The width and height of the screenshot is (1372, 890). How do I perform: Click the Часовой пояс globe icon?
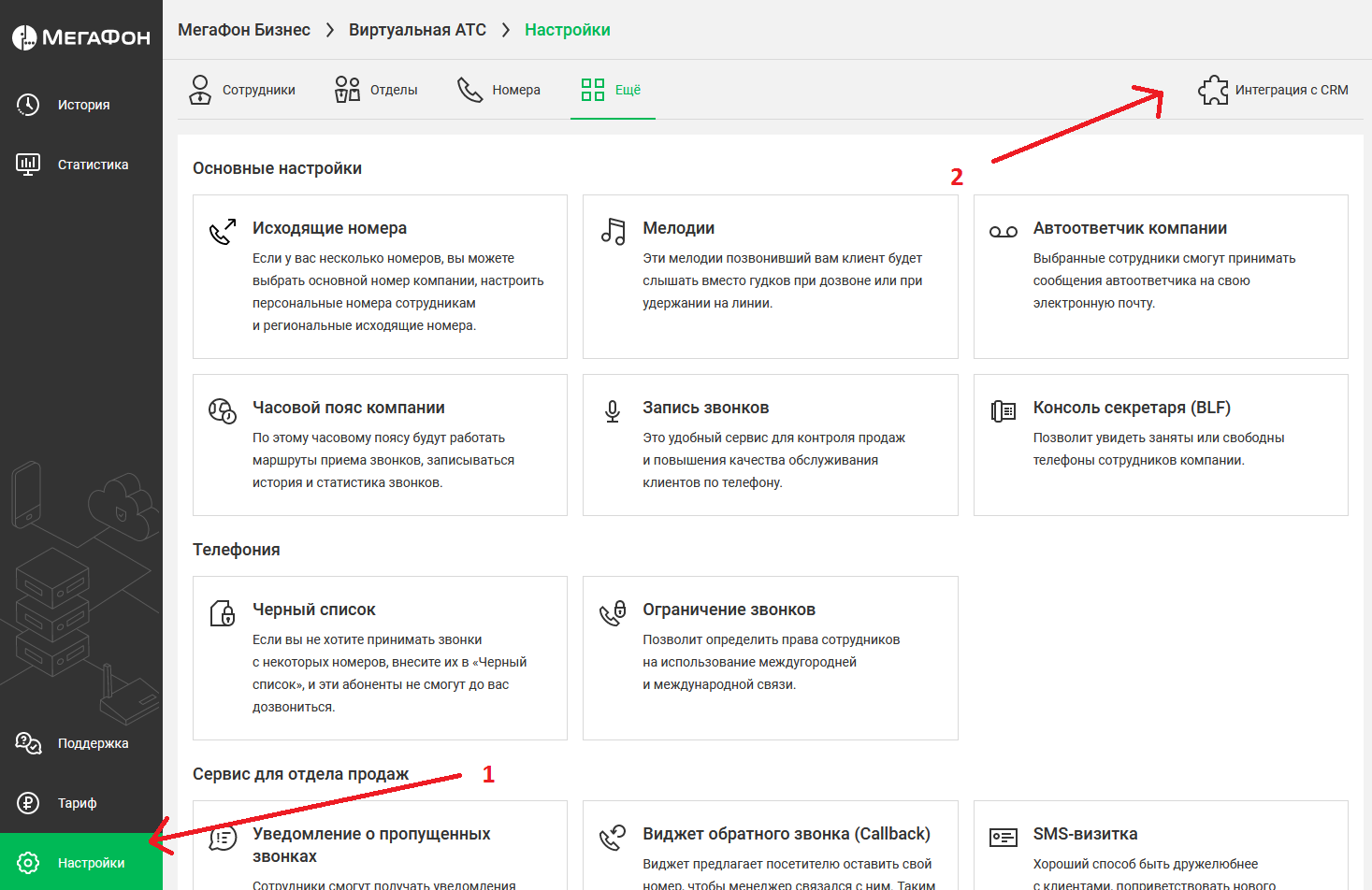(223, 410)
